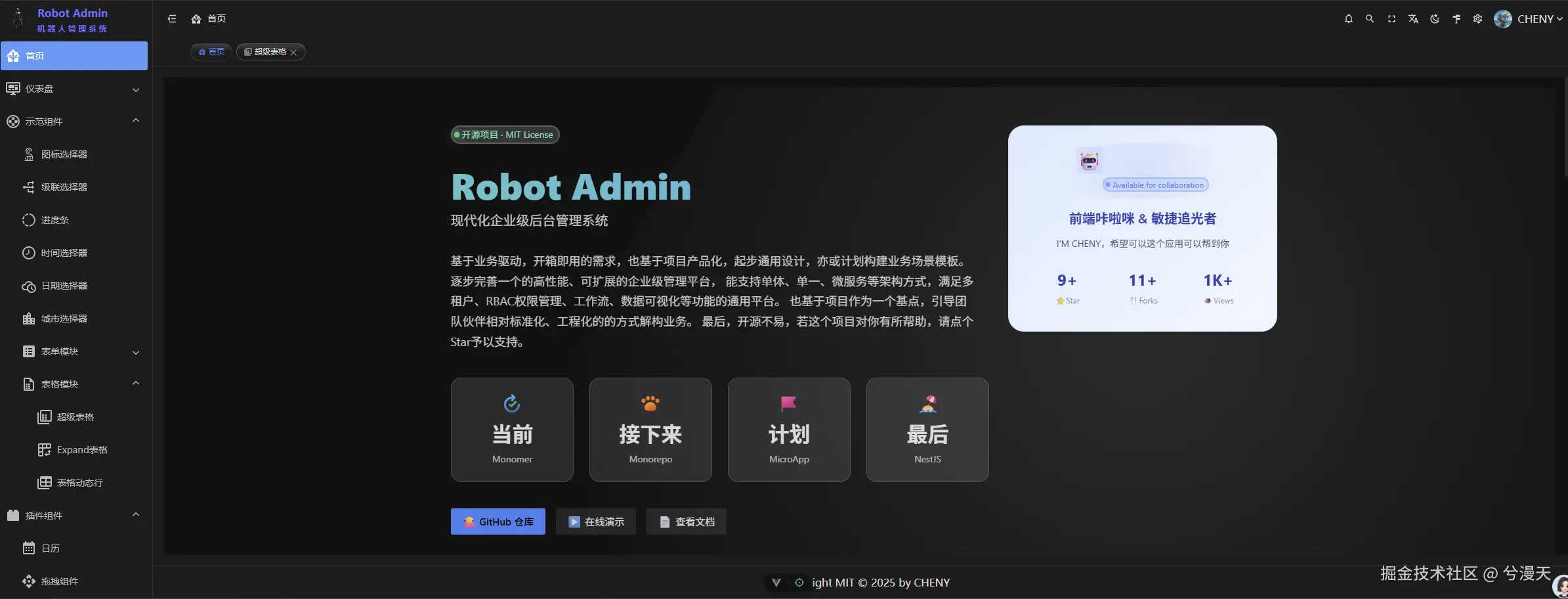
Task: Click the 级联选择器 sidebar icon
Action: tap(29, 187)
